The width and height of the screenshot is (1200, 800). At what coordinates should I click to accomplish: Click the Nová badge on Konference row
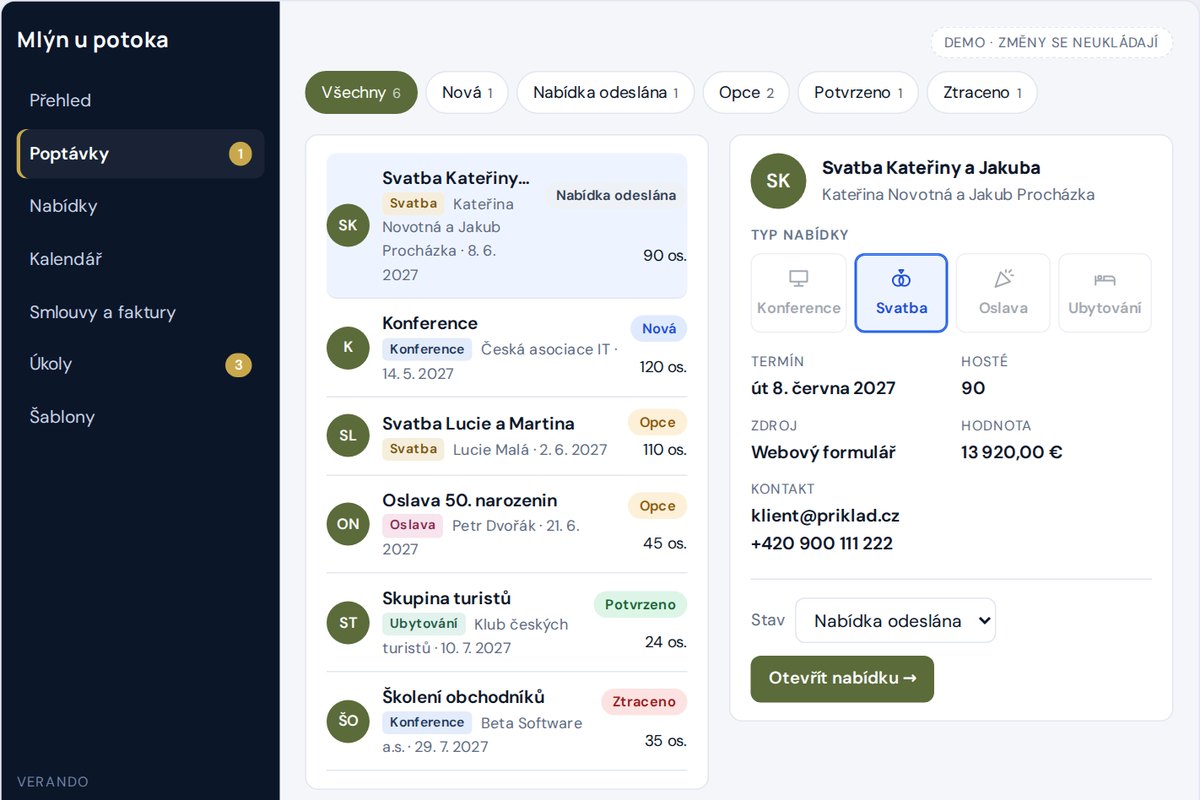click(x=659, y=329)
